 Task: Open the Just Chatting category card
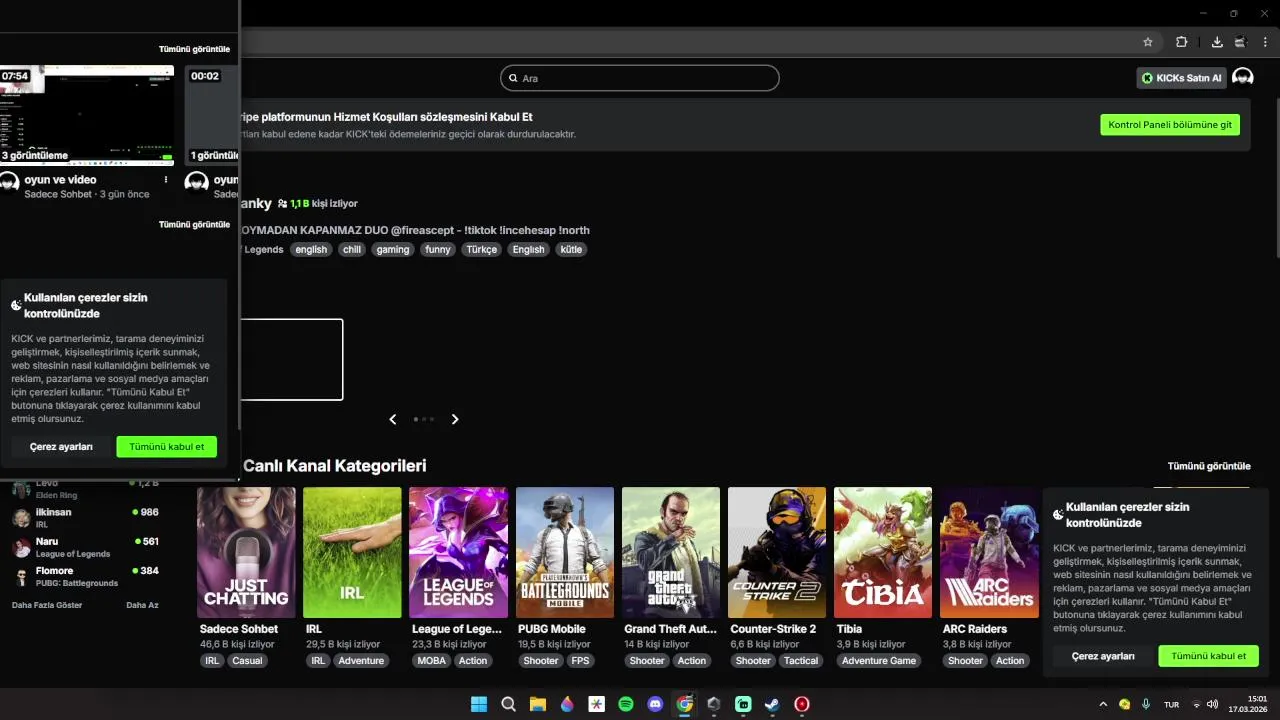point(246,552)
